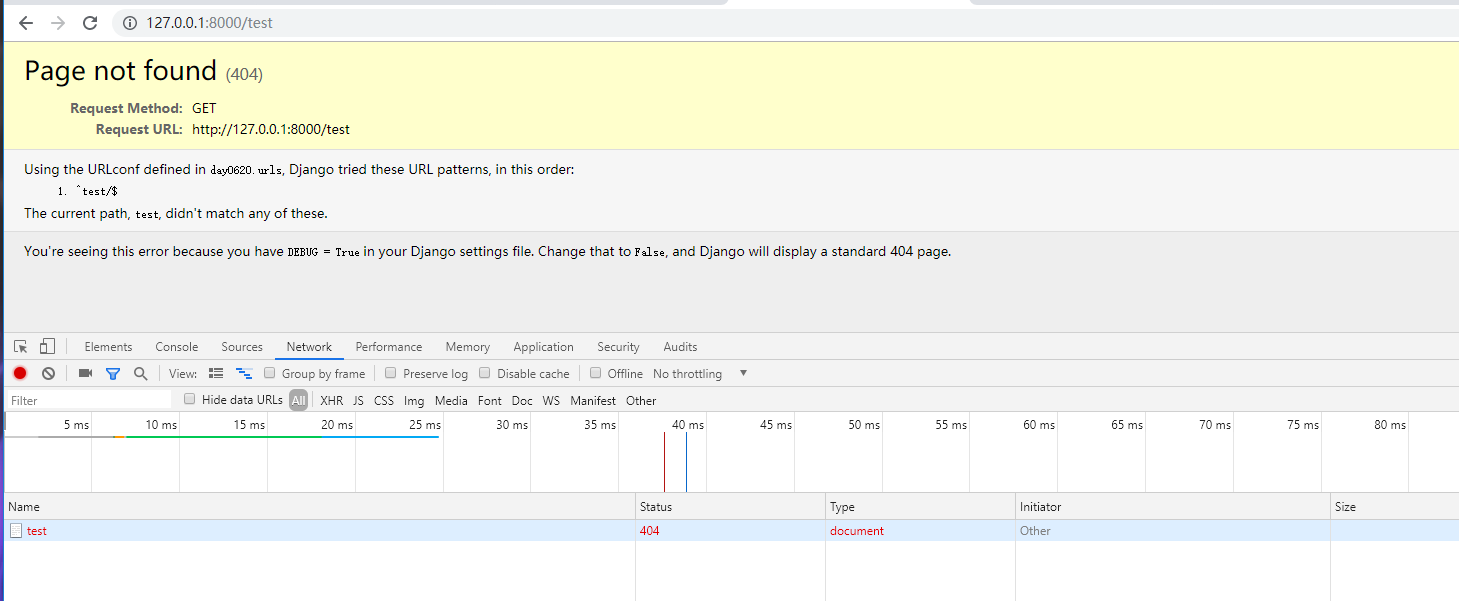Go forward using browser forward arrow
This screenshot has width=1459, height=601.
[58, 23]
